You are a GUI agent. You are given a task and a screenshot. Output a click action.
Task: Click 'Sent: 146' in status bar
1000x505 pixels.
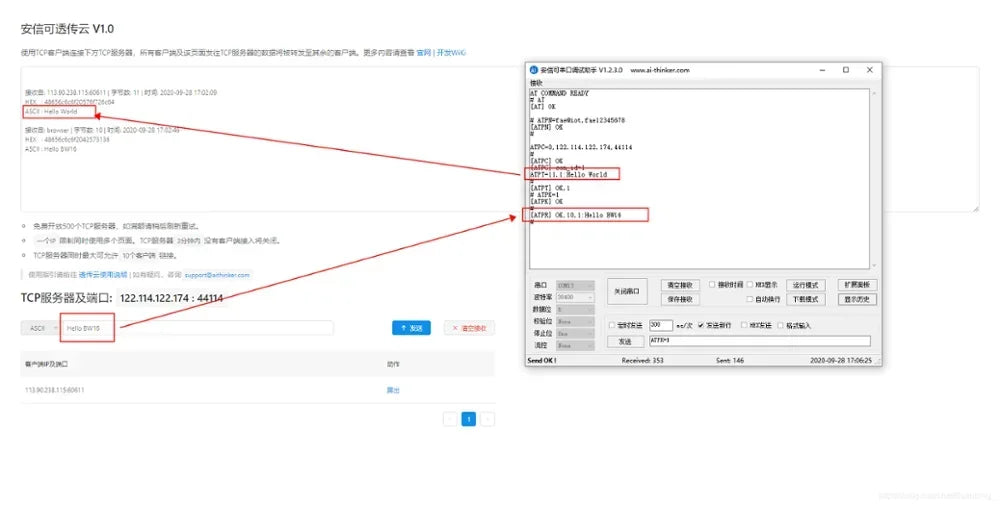730,361
